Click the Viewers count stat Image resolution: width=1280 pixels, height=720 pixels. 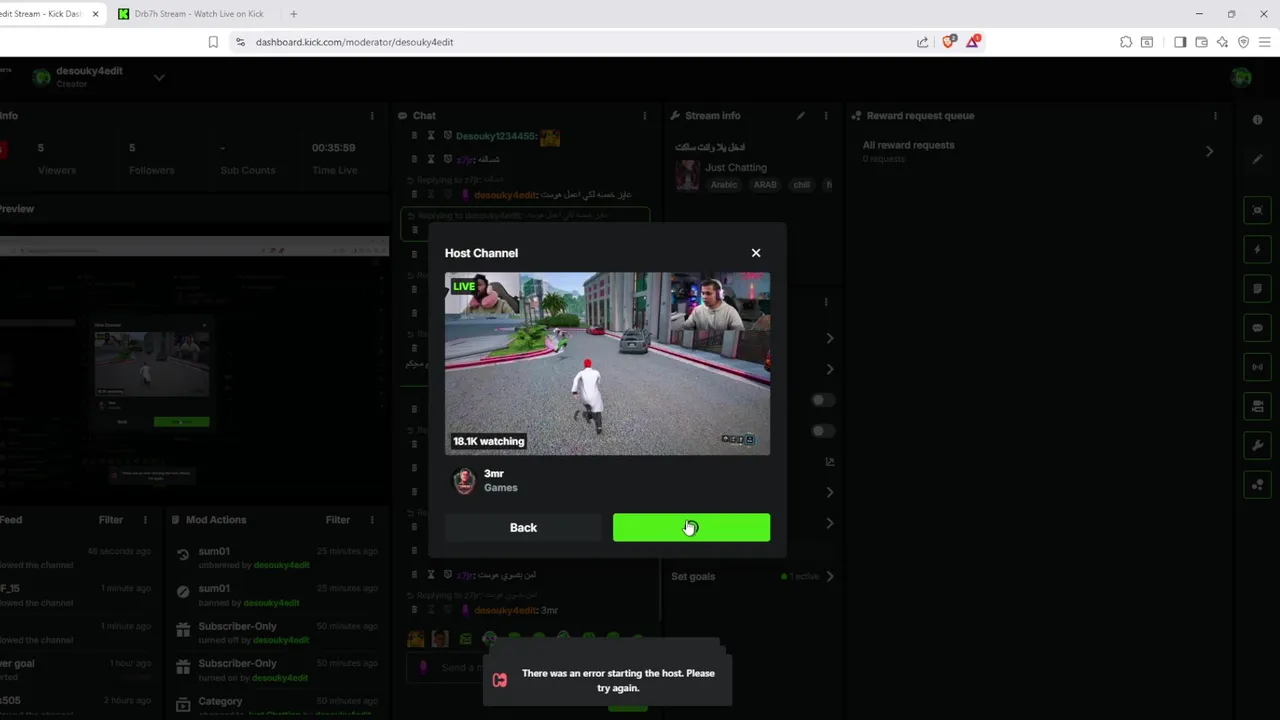coord(56,159)
